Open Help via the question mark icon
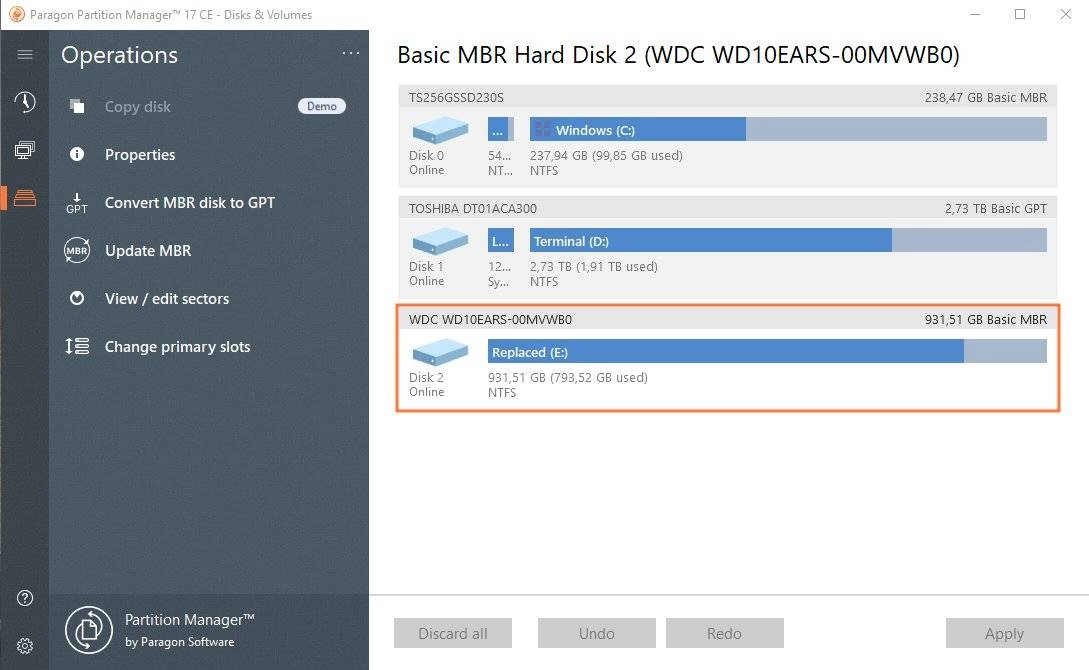This screenshot has height=670, width=1089. coord(25,598)
